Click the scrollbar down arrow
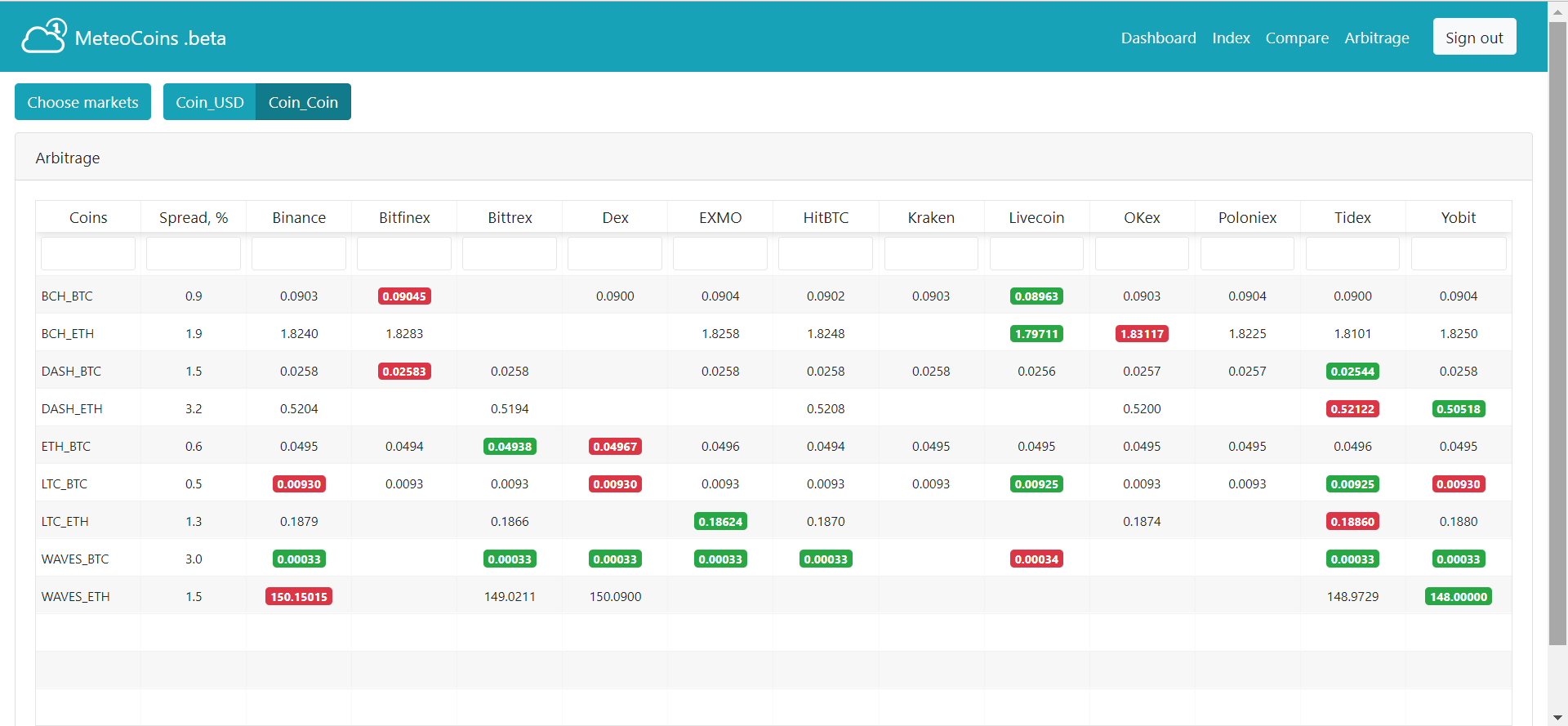Viewport: 1568px width, 726px height. (x=1558, y=718)
